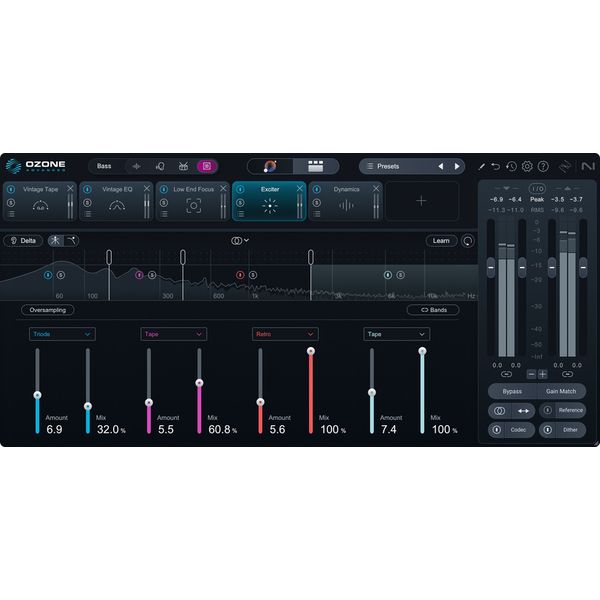Select the post-filter curve icon
Screen dimensions: 600x600
(71, 241)
